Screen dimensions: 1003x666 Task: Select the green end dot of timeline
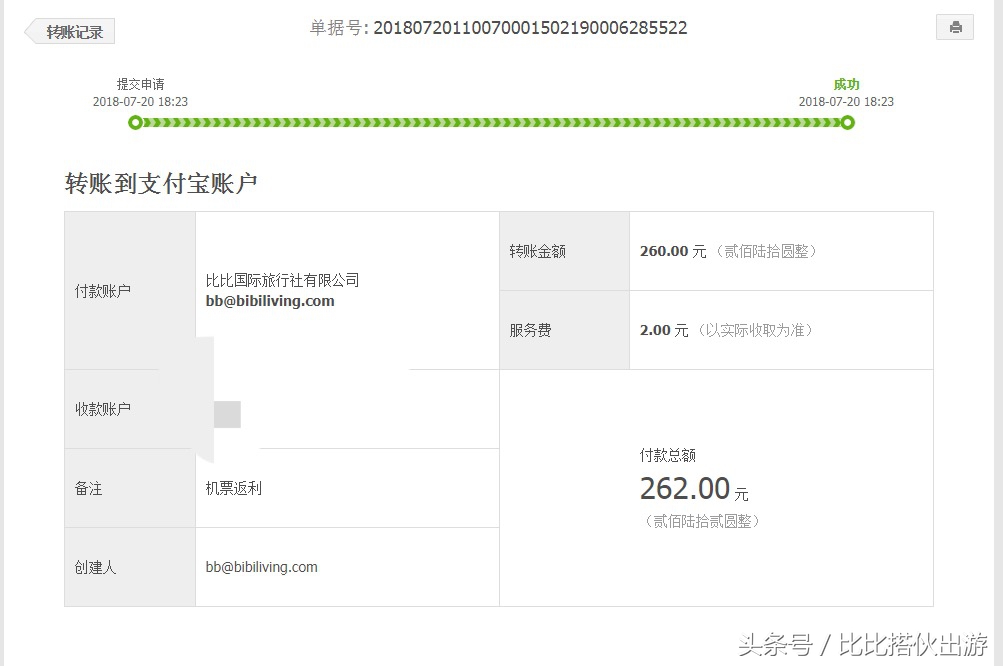coord(847,122)
